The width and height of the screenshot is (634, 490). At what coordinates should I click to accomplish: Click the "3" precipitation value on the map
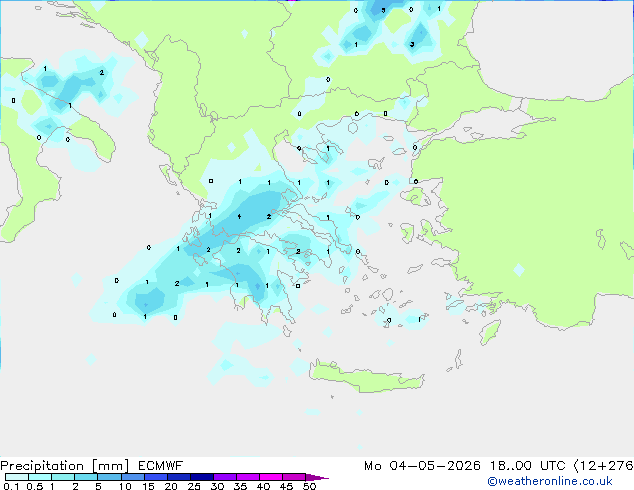(x=412, y=44)
